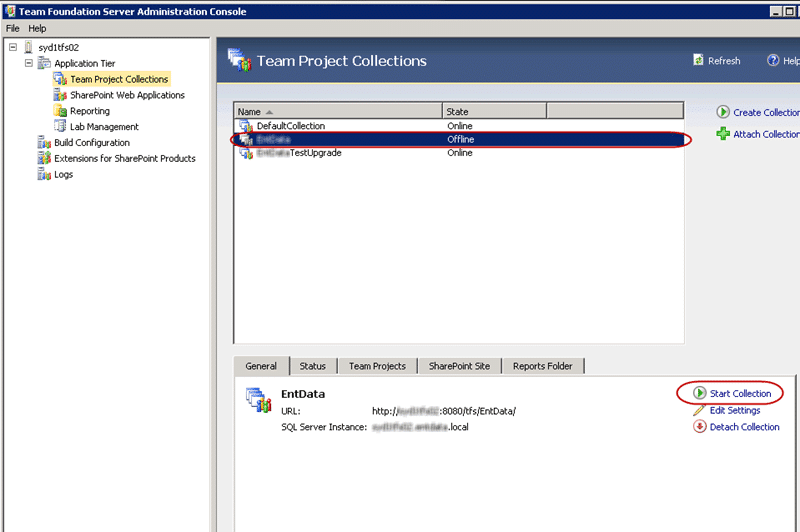
Task: Sort collections by Name column header
Action: point(338,111)
